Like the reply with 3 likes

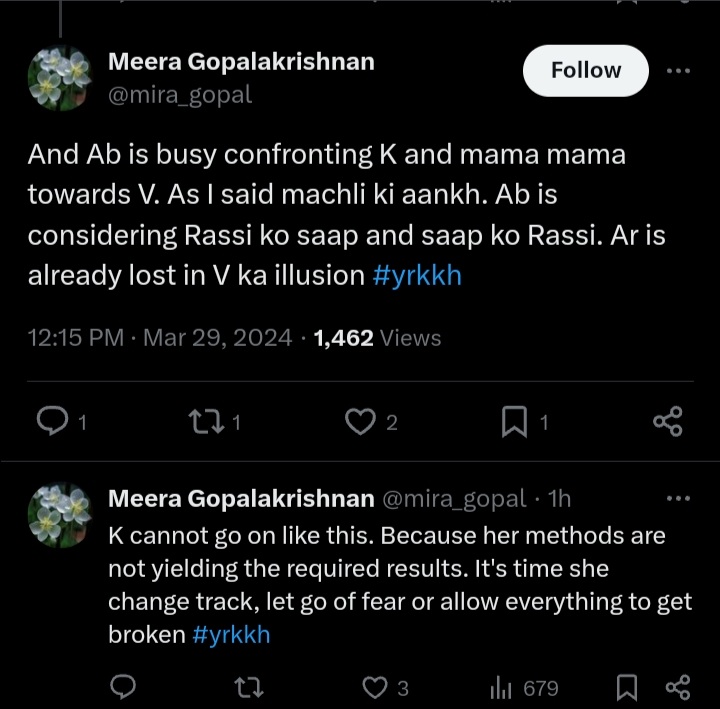pos(374,687)
